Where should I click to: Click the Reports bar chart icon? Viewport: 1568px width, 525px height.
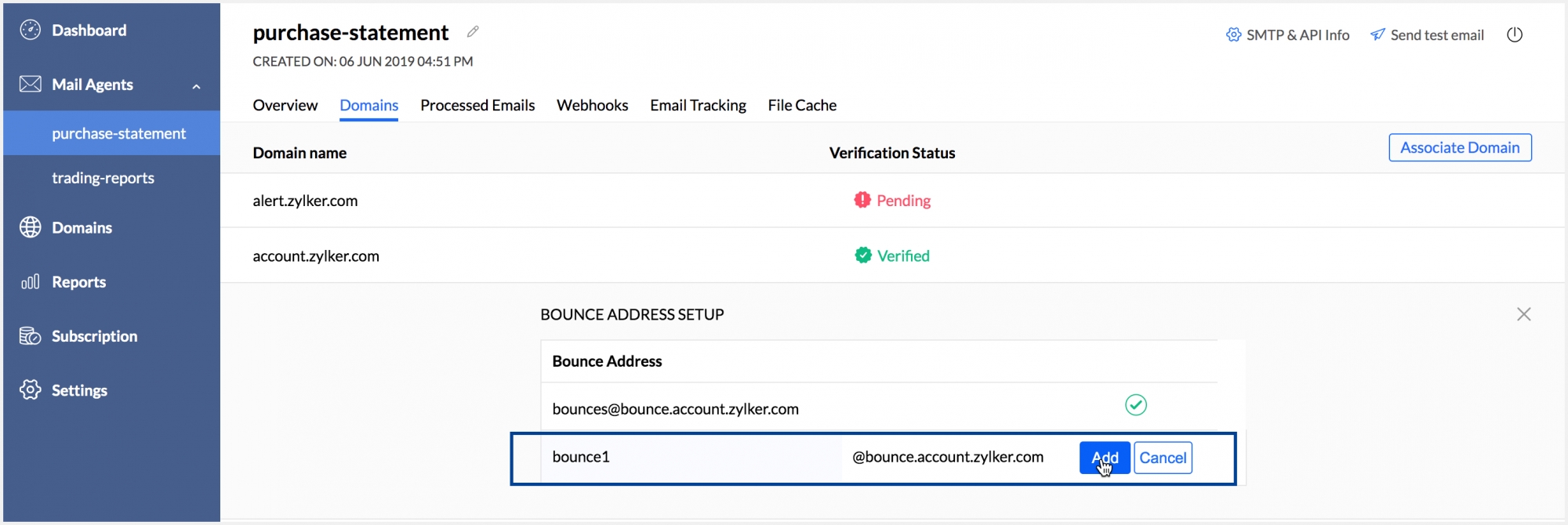point(31,282)
